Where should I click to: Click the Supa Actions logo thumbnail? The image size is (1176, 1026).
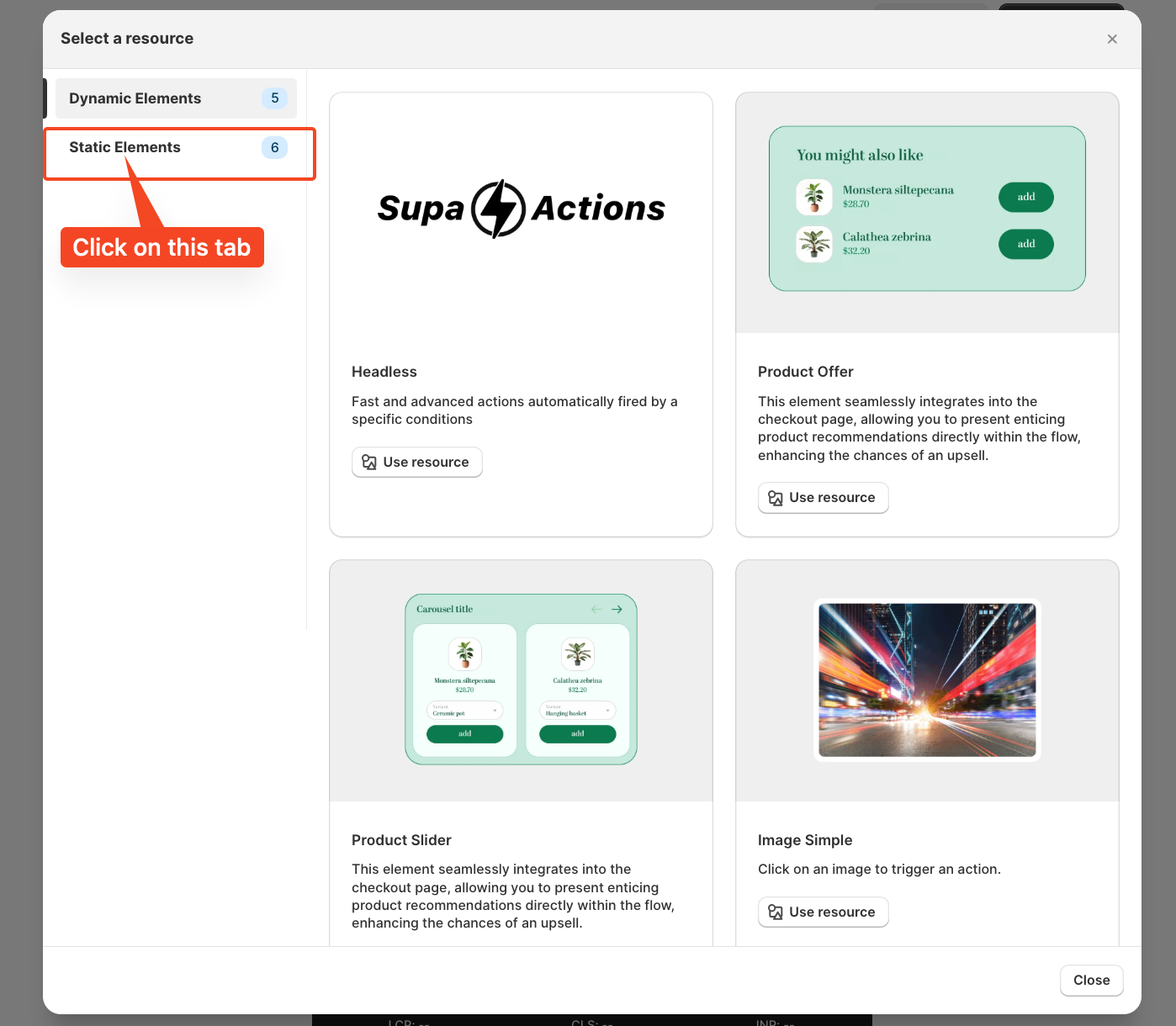[521, 209]
